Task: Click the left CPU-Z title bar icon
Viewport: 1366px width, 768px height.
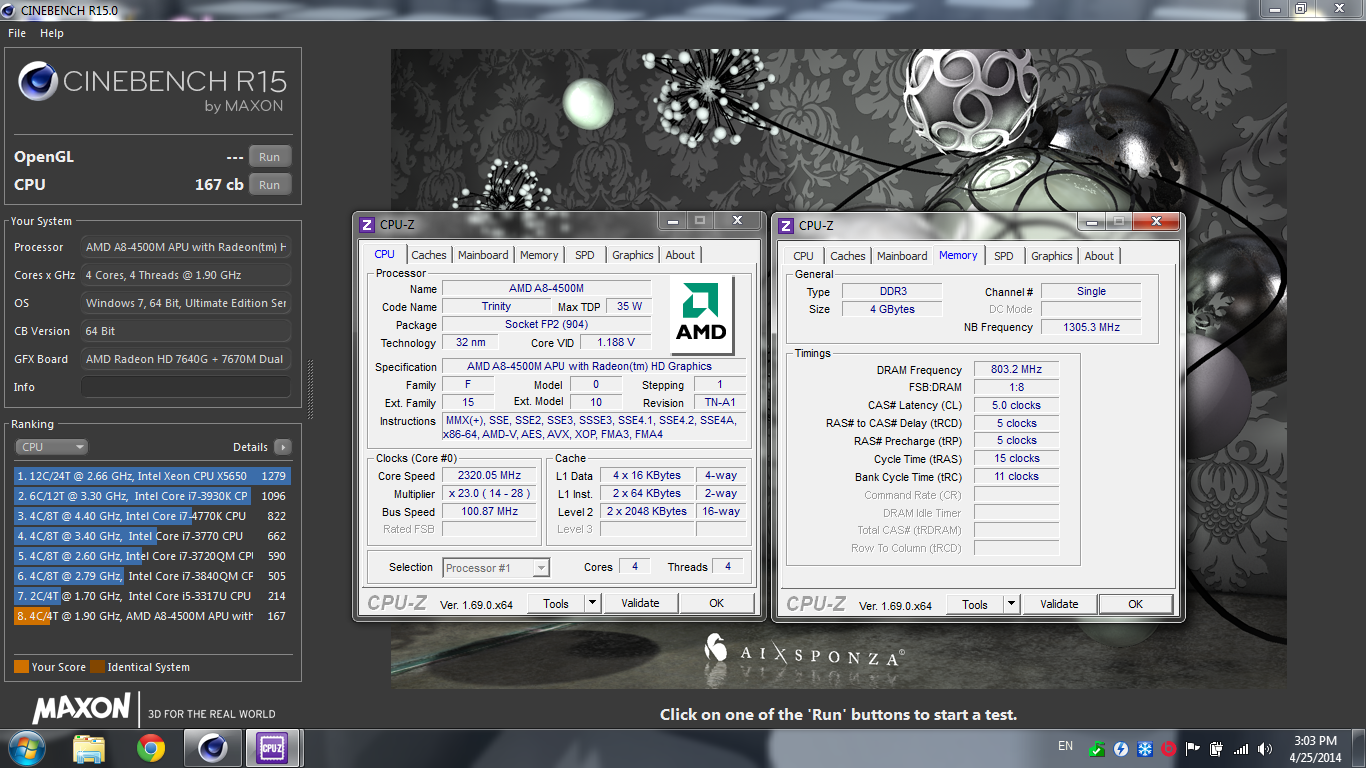Action: (x=367, y=225)
